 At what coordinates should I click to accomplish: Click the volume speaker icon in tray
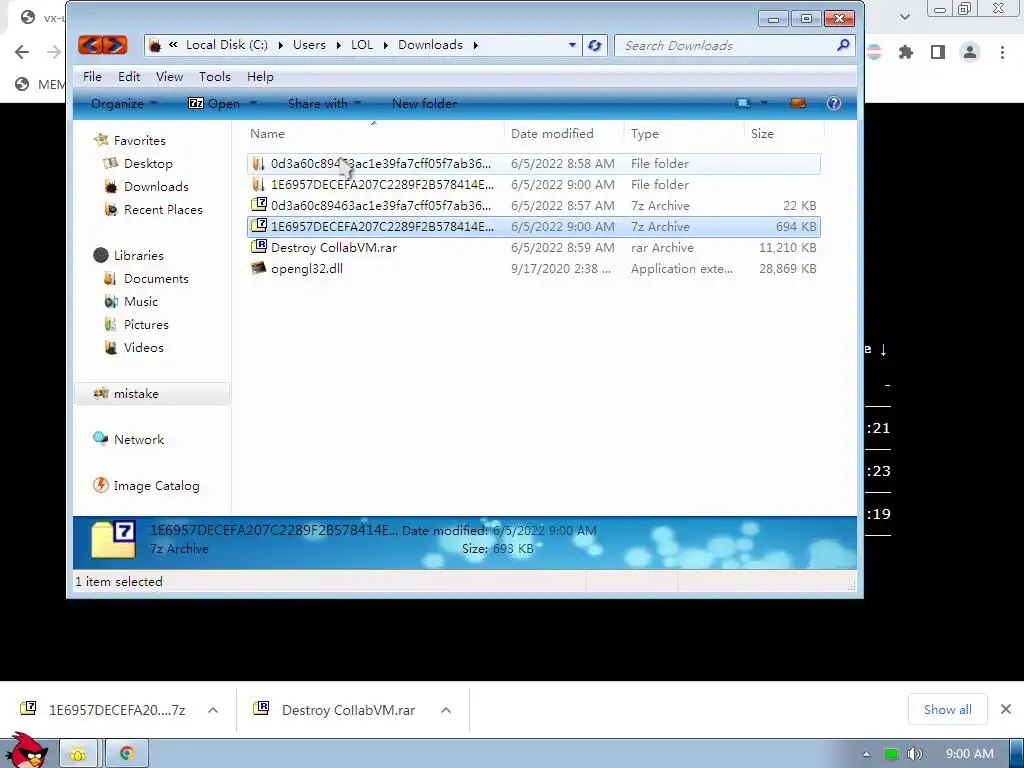[x=914, y=754]
